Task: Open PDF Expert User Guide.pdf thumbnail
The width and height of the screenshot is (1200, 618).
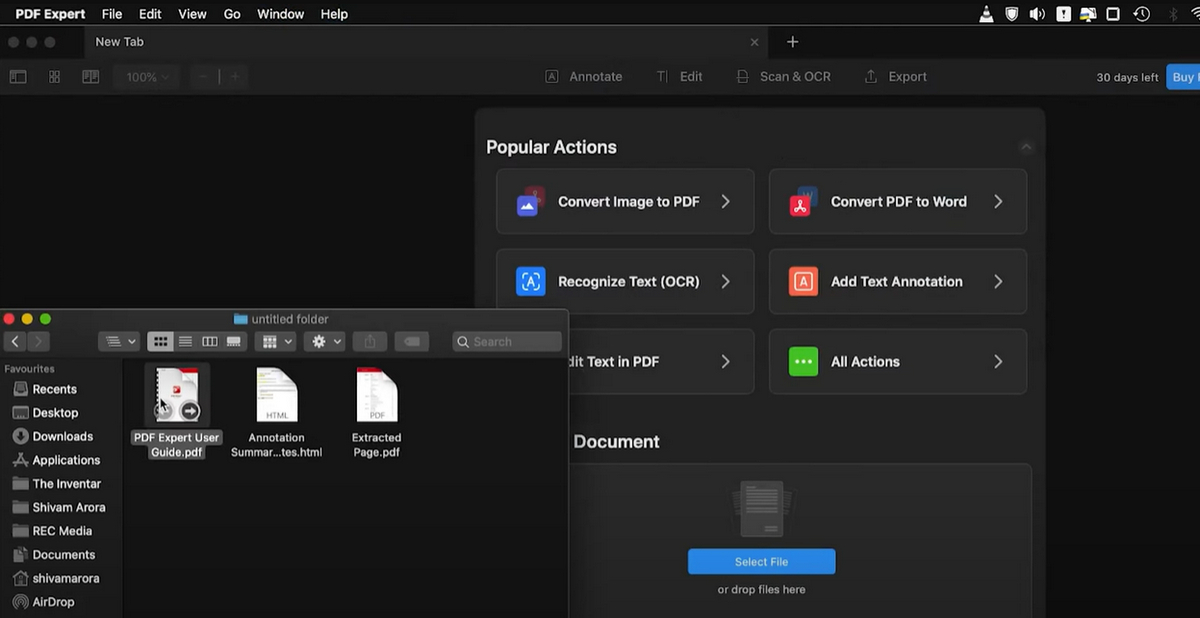Action: 176,393
